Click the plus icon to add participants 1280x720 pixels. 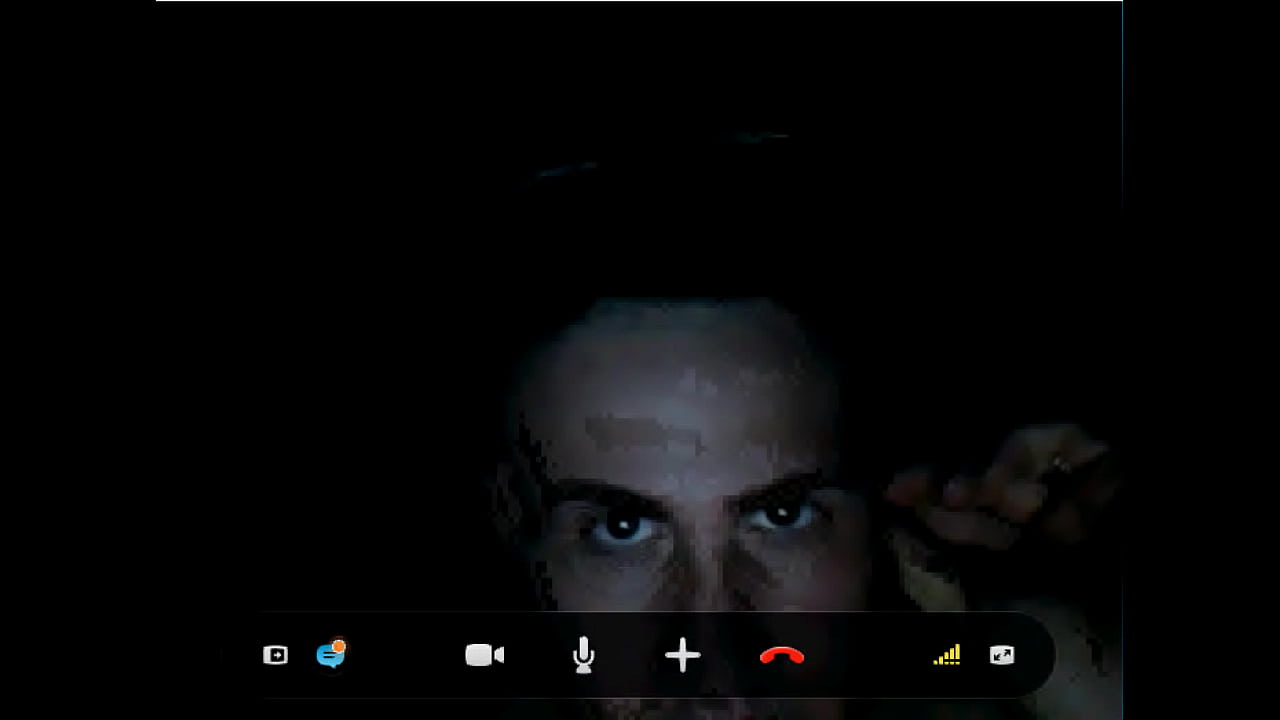coord(683,656)
